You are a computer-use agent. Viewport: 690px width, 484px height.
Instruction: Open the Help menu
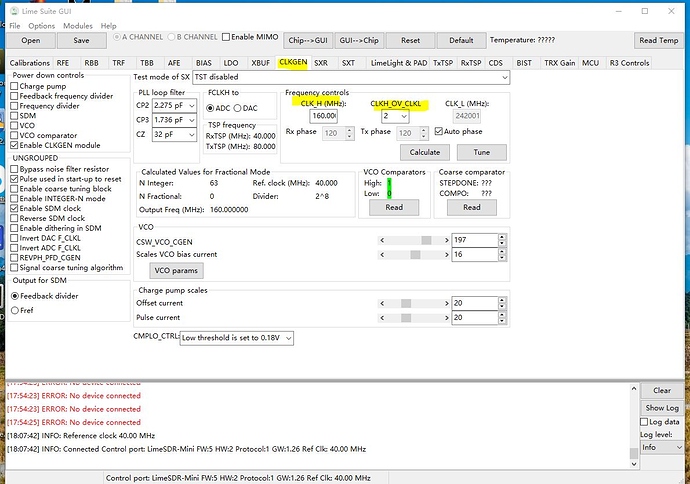click(x=108, y=26)
